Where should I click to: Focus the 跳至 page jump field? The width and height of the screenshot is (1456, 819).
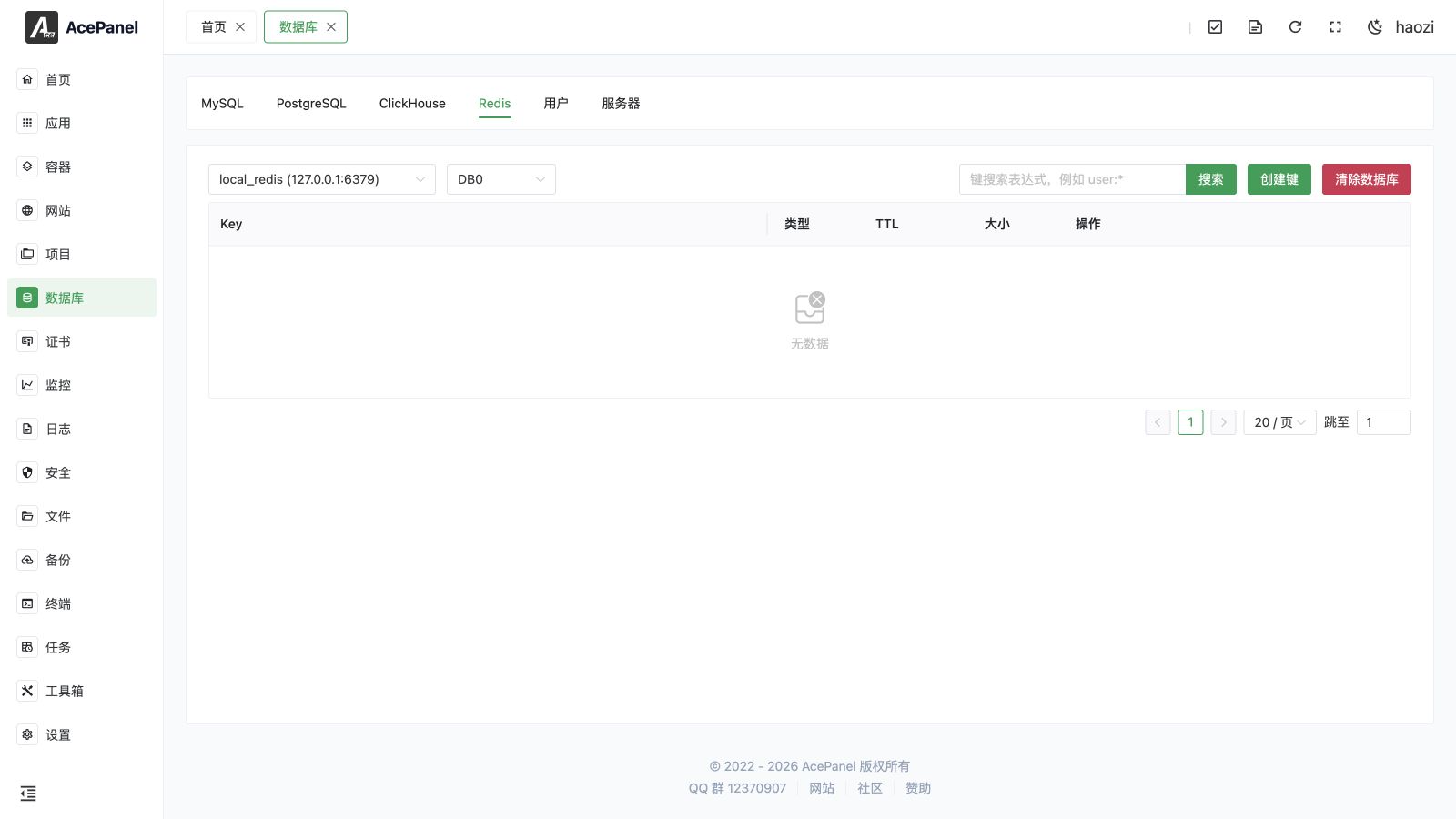1384,422
